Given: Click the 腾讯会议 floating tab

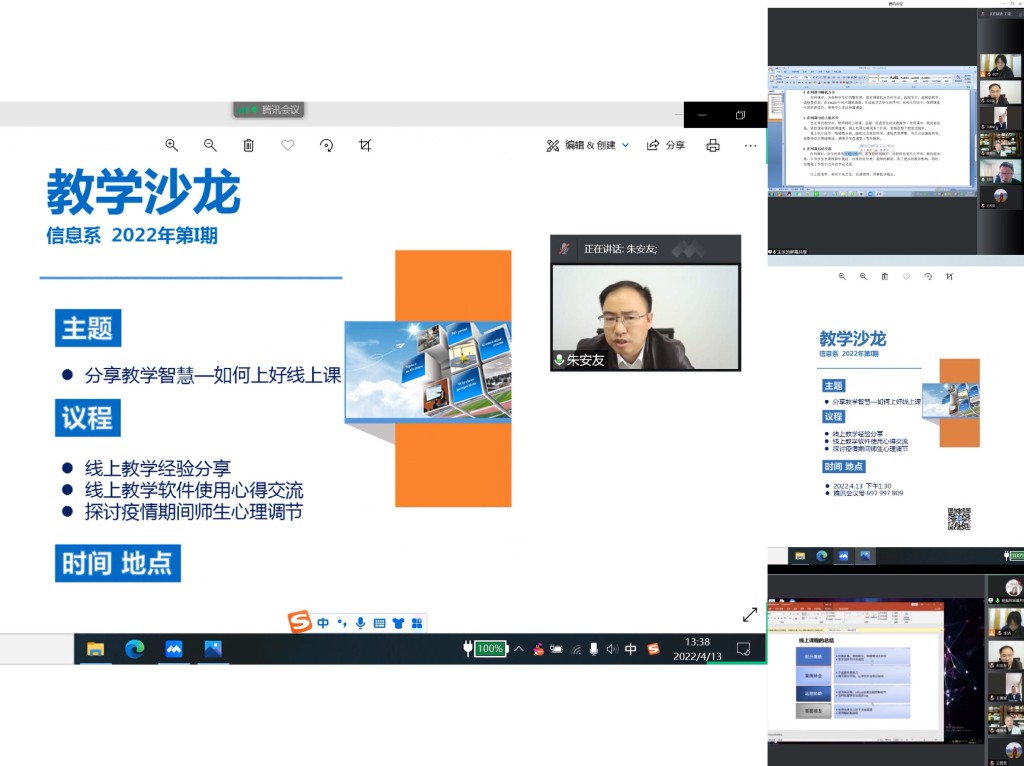Looking at the screenshot, I should [x=269, y=110].
